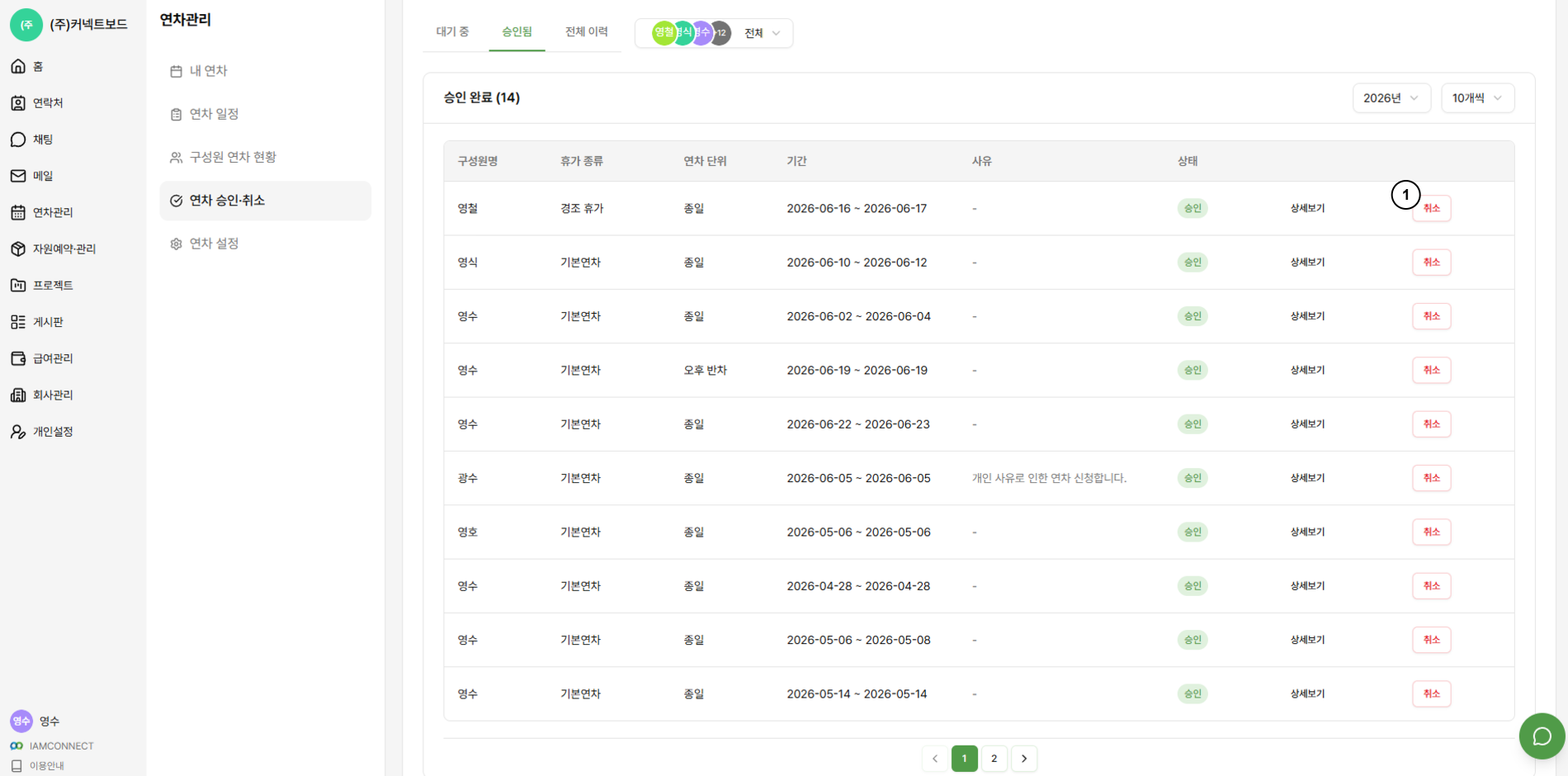Click the 승인 status badge for 영식

(1193, 263)
